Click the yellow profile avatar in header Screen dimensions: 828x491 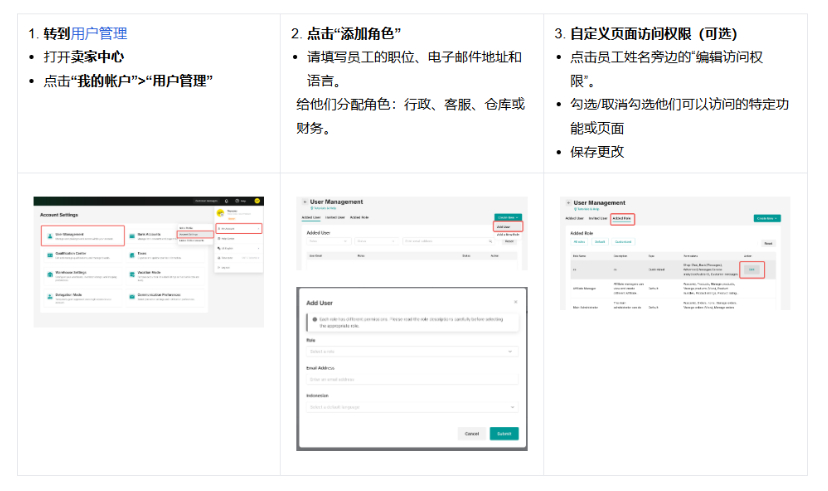[x=257, y=201]
